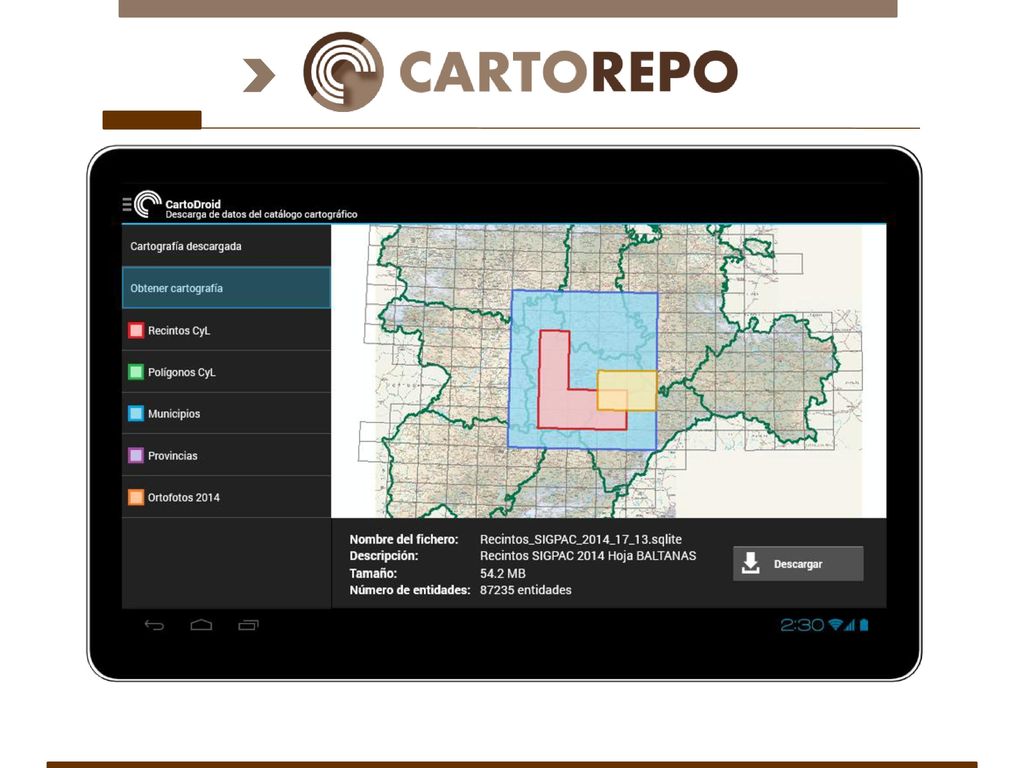The width and height of the screenshot is (1024, 768).
Task: Click the 'Nombre del fichero:' label
Action: 404,539
